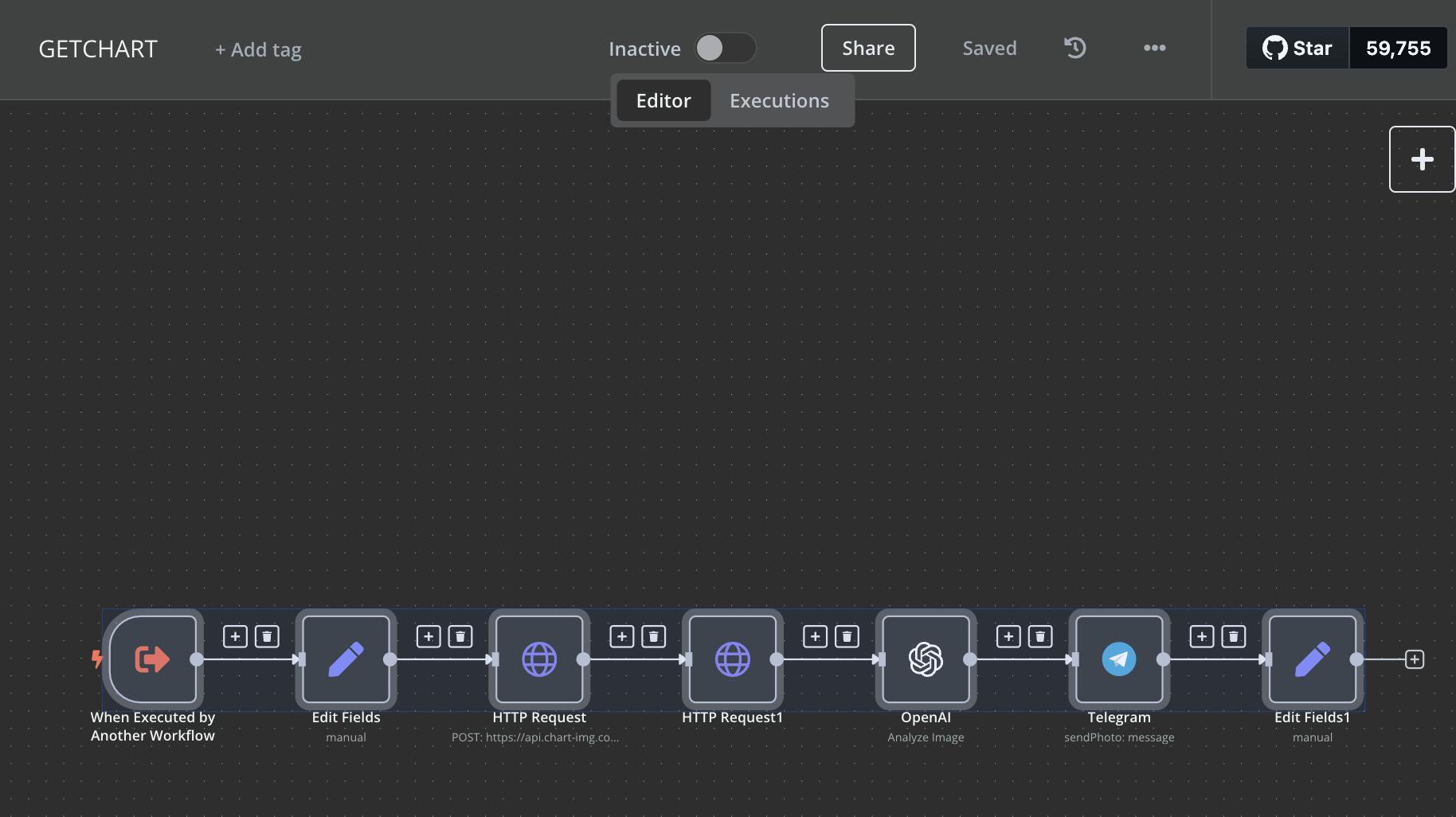Add node between trigger and Edit Fields

coord(235,636)
